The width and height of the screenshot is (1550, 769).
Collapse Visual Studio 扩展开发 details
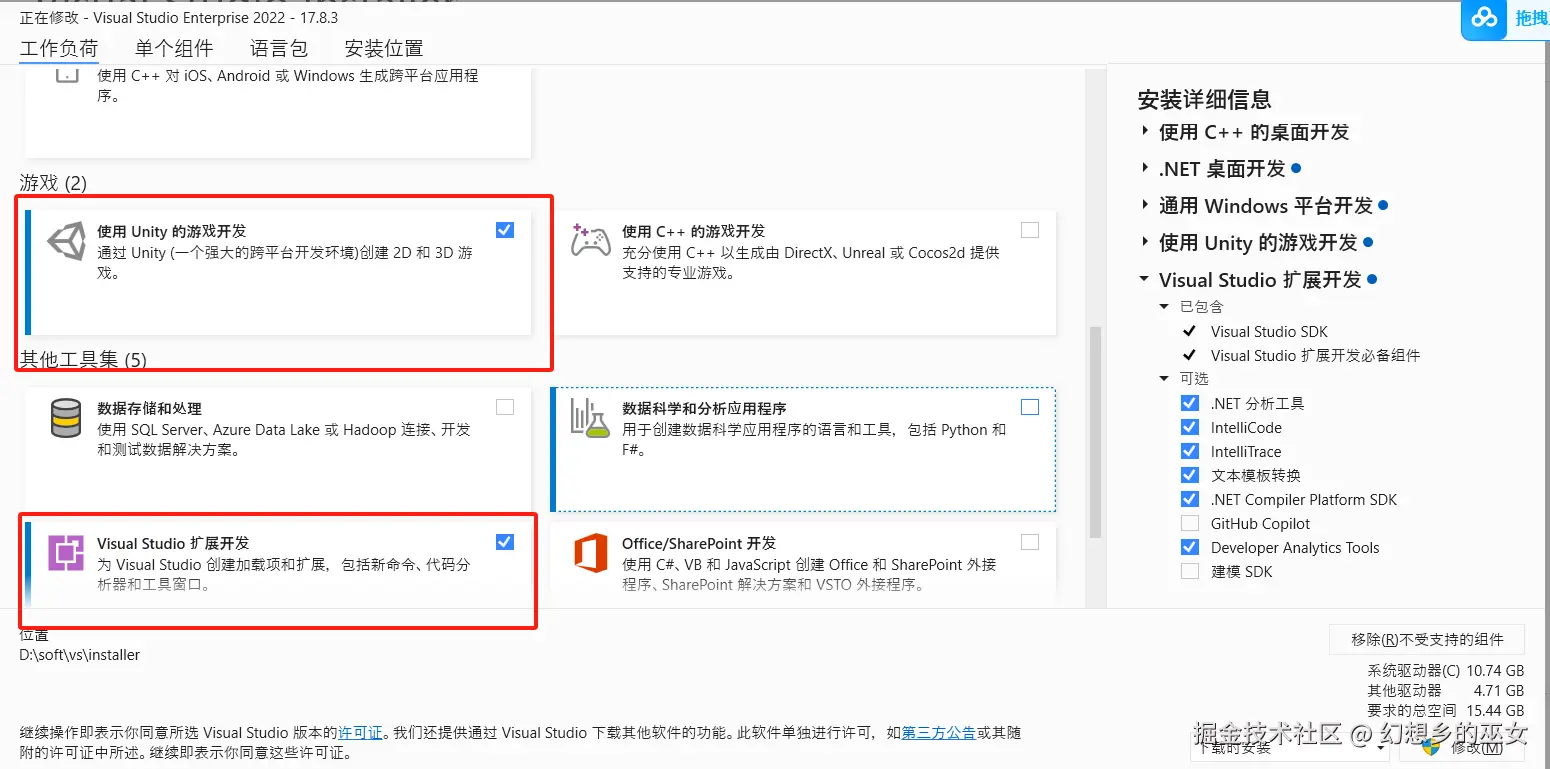click(x=1145, y=279)
